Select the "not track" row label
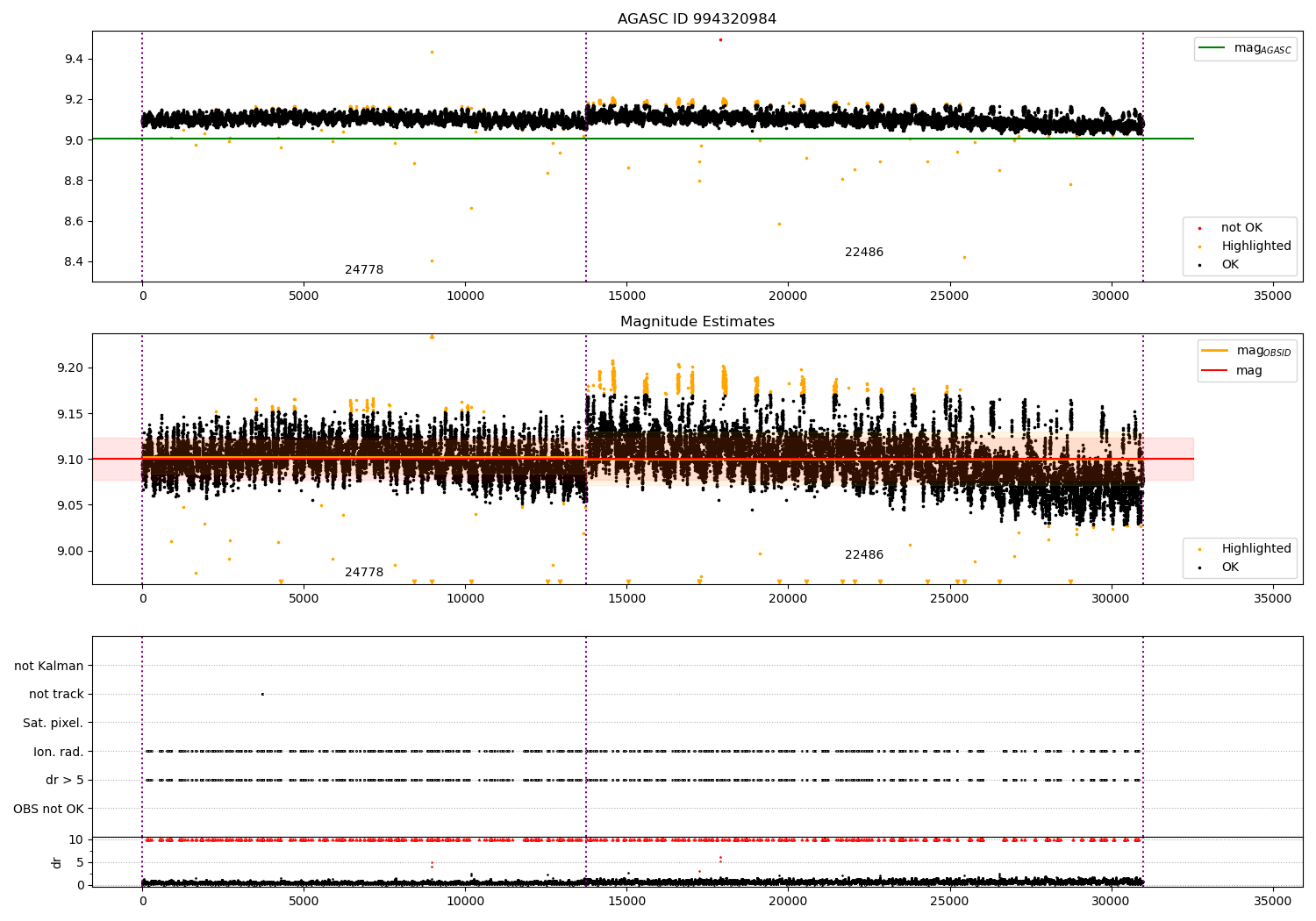 (x=56, y=695)
